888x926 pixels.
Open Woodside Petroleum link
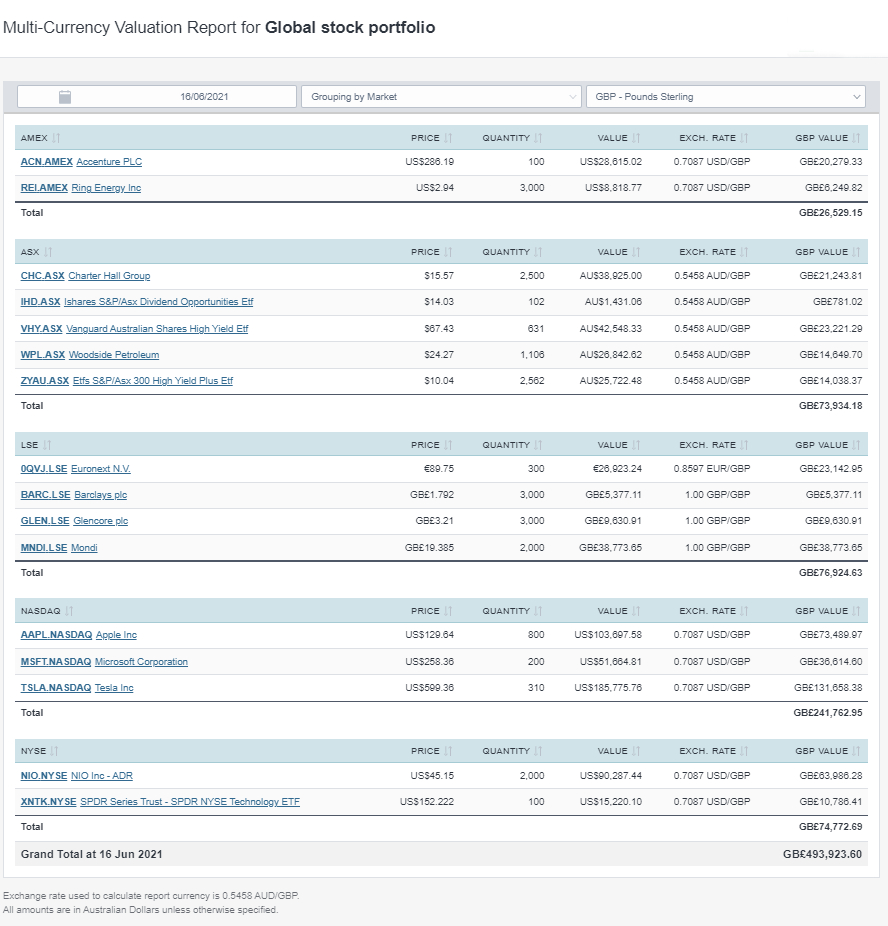tap(114, 355)
